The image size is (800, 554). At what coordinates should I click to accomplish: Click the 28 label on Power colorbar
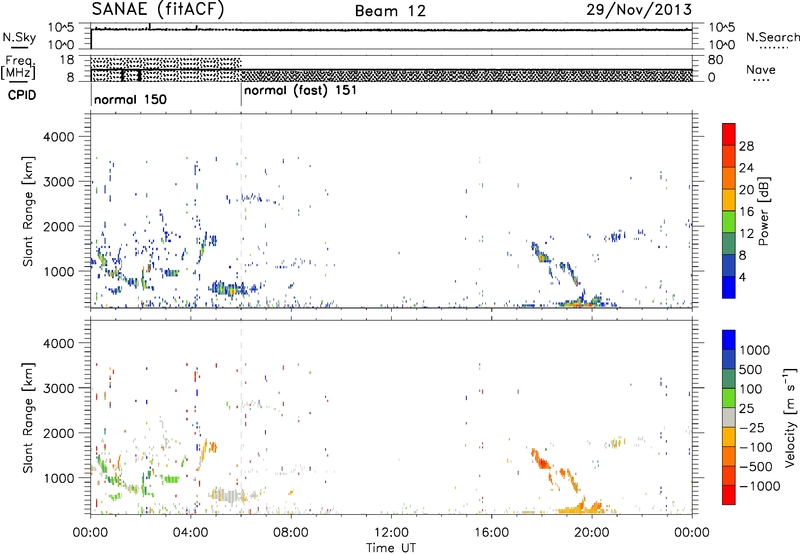pyautogui.click(x=746, y=146)
